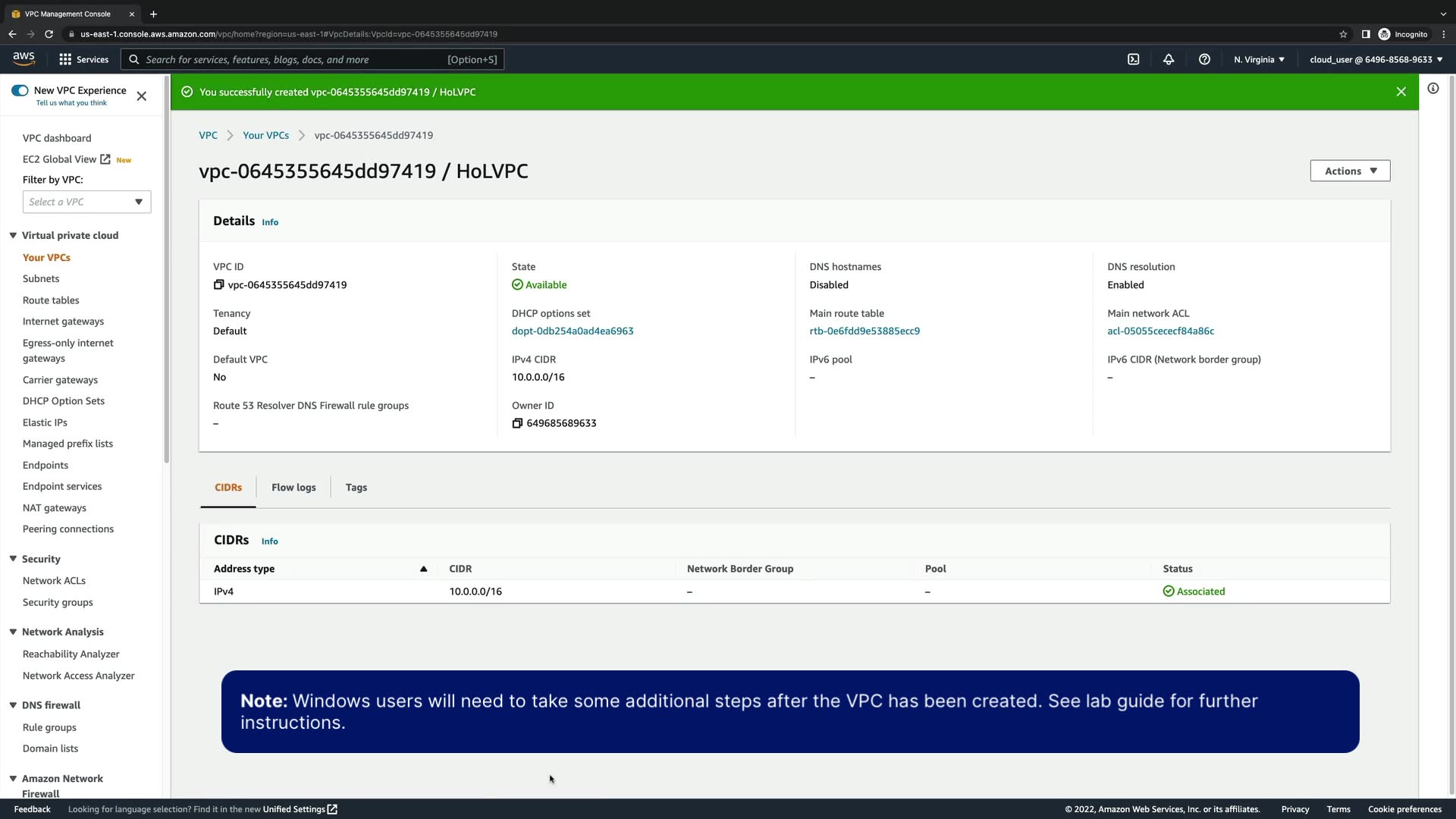The height and width of the screenshot is (819, 1456).
Task: Open the N. Virginia region dropdown
Action: 1259,59
